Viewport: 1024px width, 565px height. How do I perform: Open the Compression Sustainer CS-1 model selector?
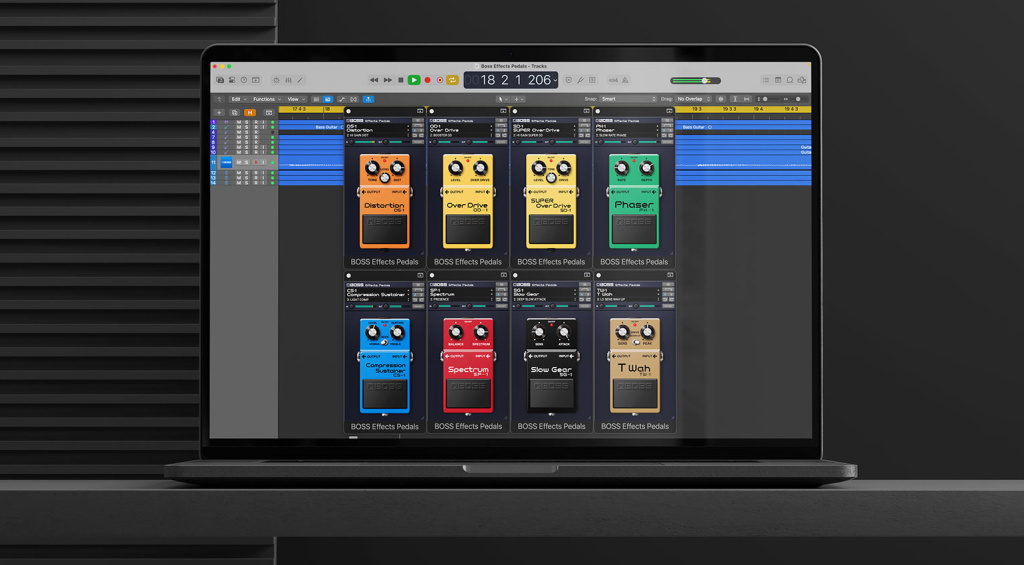378,292
